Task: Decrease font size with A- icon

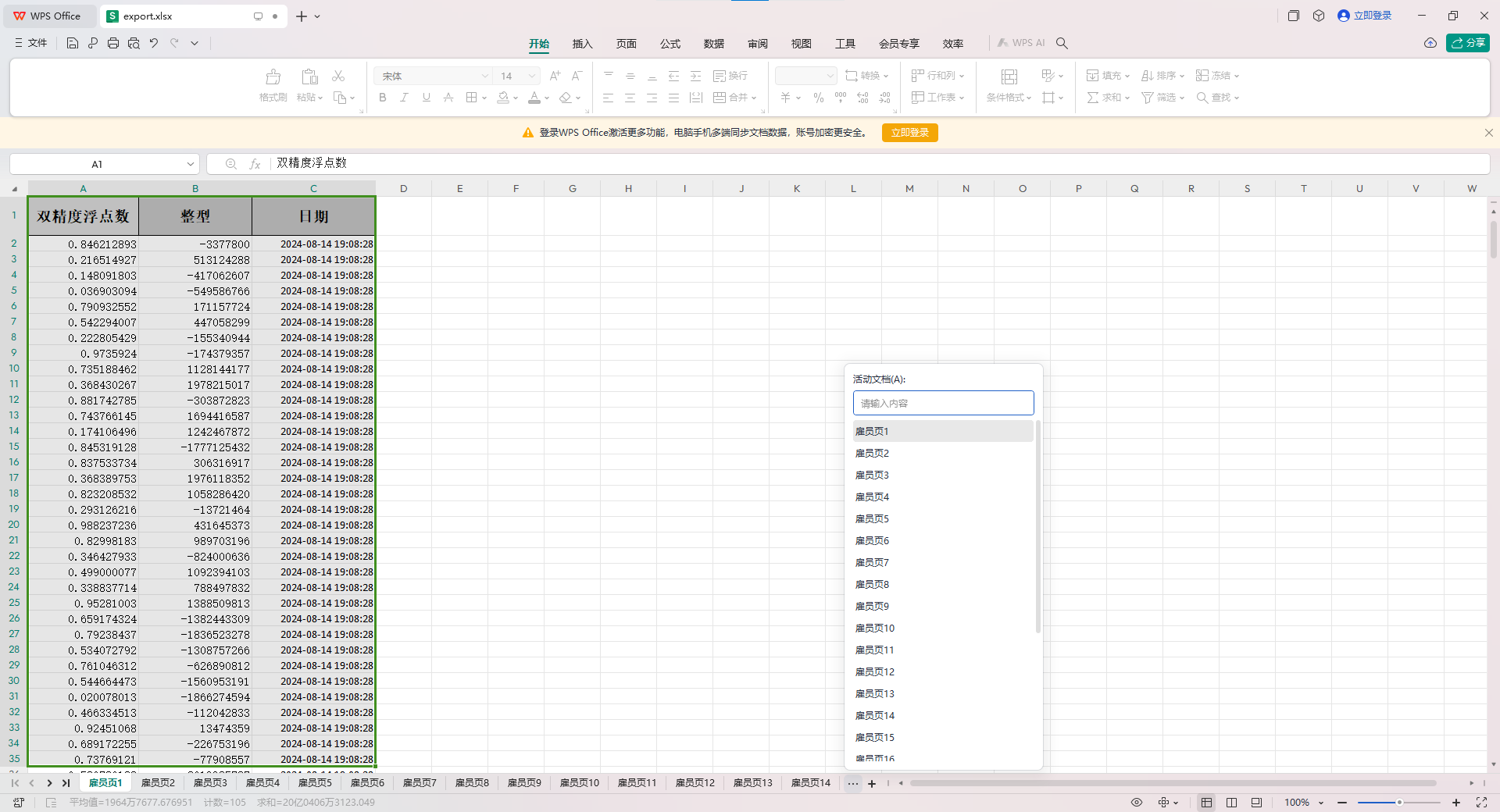Action: pyautogui.click(x=577, y=76)
